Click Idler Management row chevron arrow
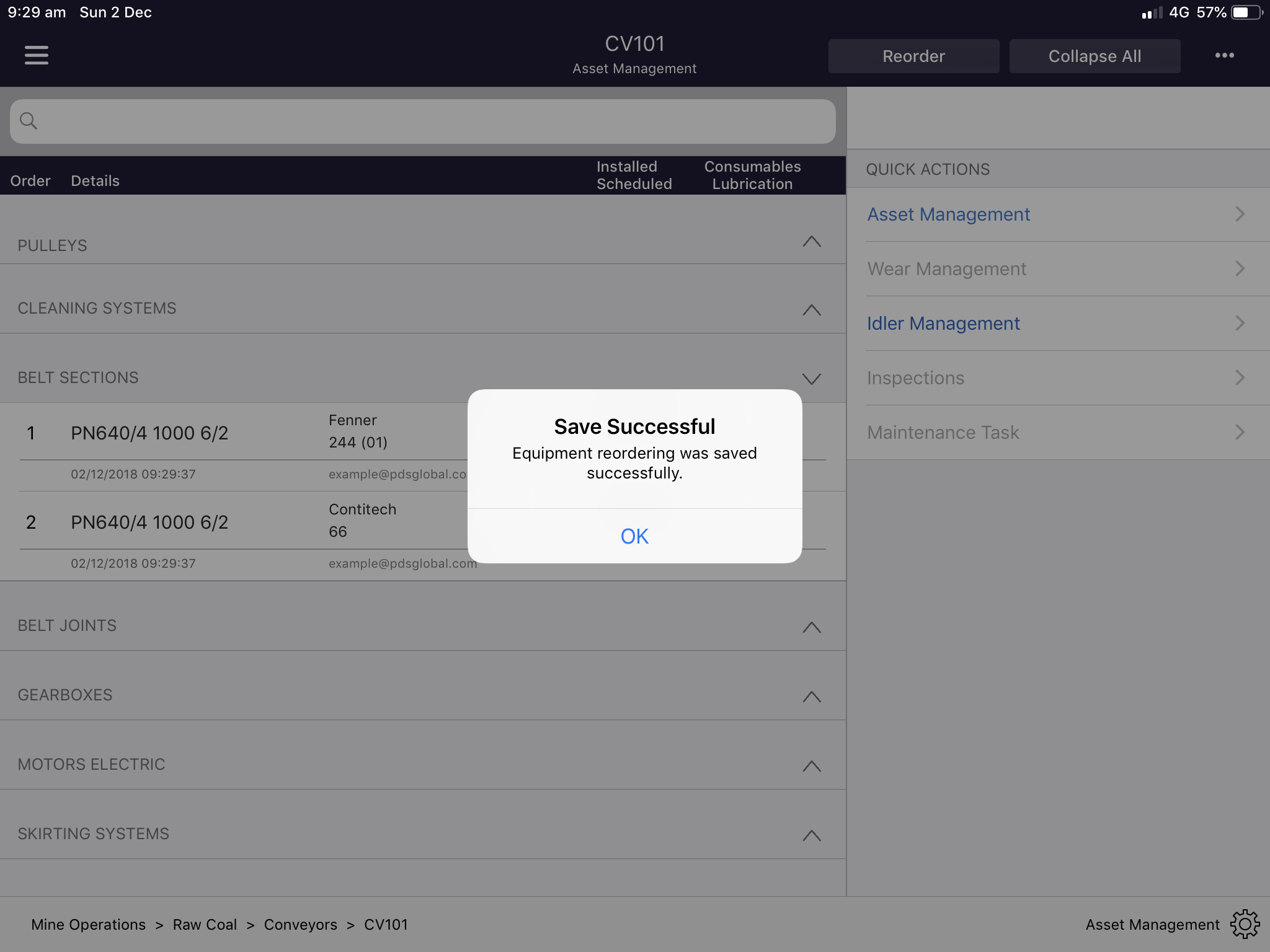The height and width of the screenshot is (952, 1270). 1240,324
